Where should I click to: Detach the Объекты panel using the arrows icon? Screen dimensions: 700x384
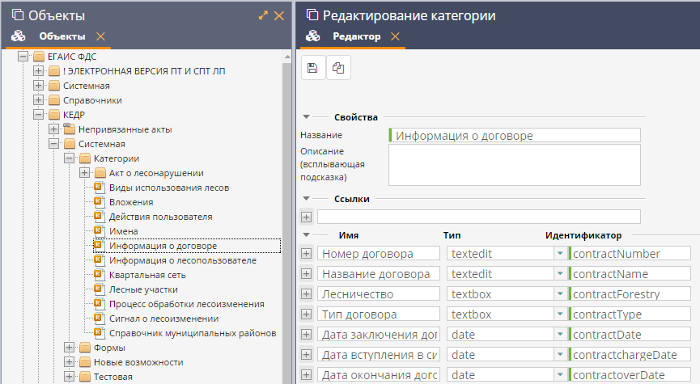point(263,16)
